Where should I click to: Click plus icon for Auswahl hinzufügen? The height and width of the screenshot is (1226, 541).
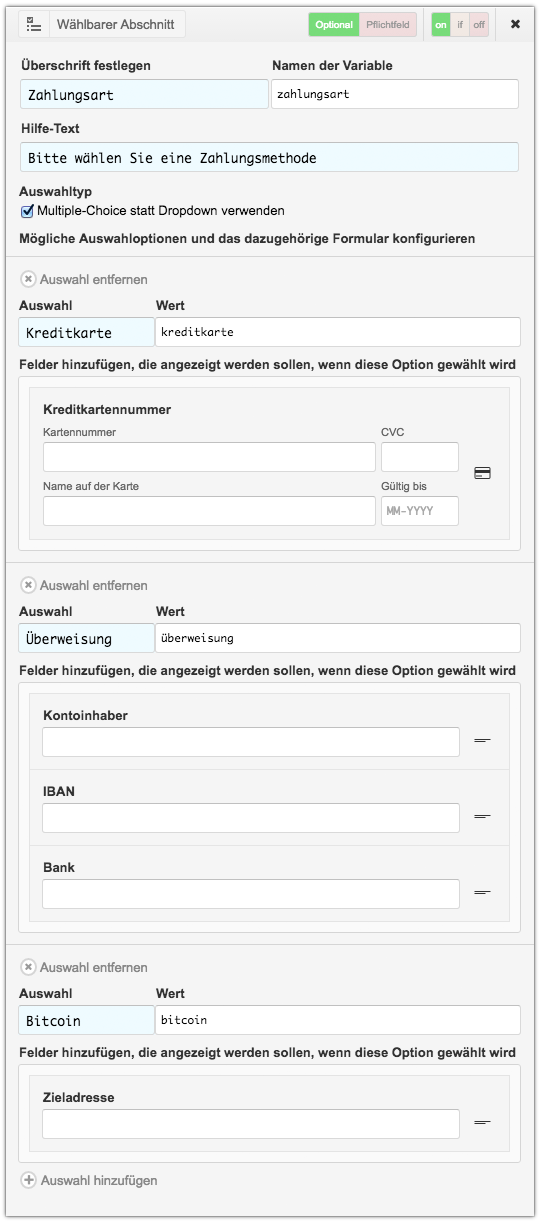[x=28, y=1181]
